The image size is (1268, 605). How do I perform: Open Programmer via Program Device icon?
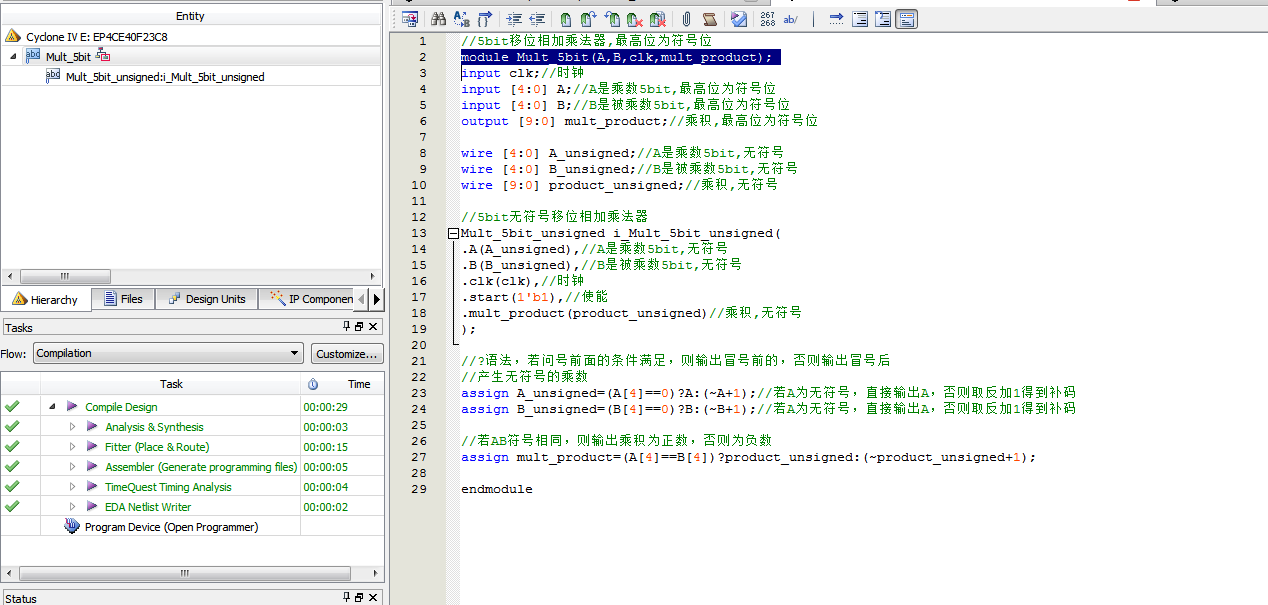coord(71,527)
